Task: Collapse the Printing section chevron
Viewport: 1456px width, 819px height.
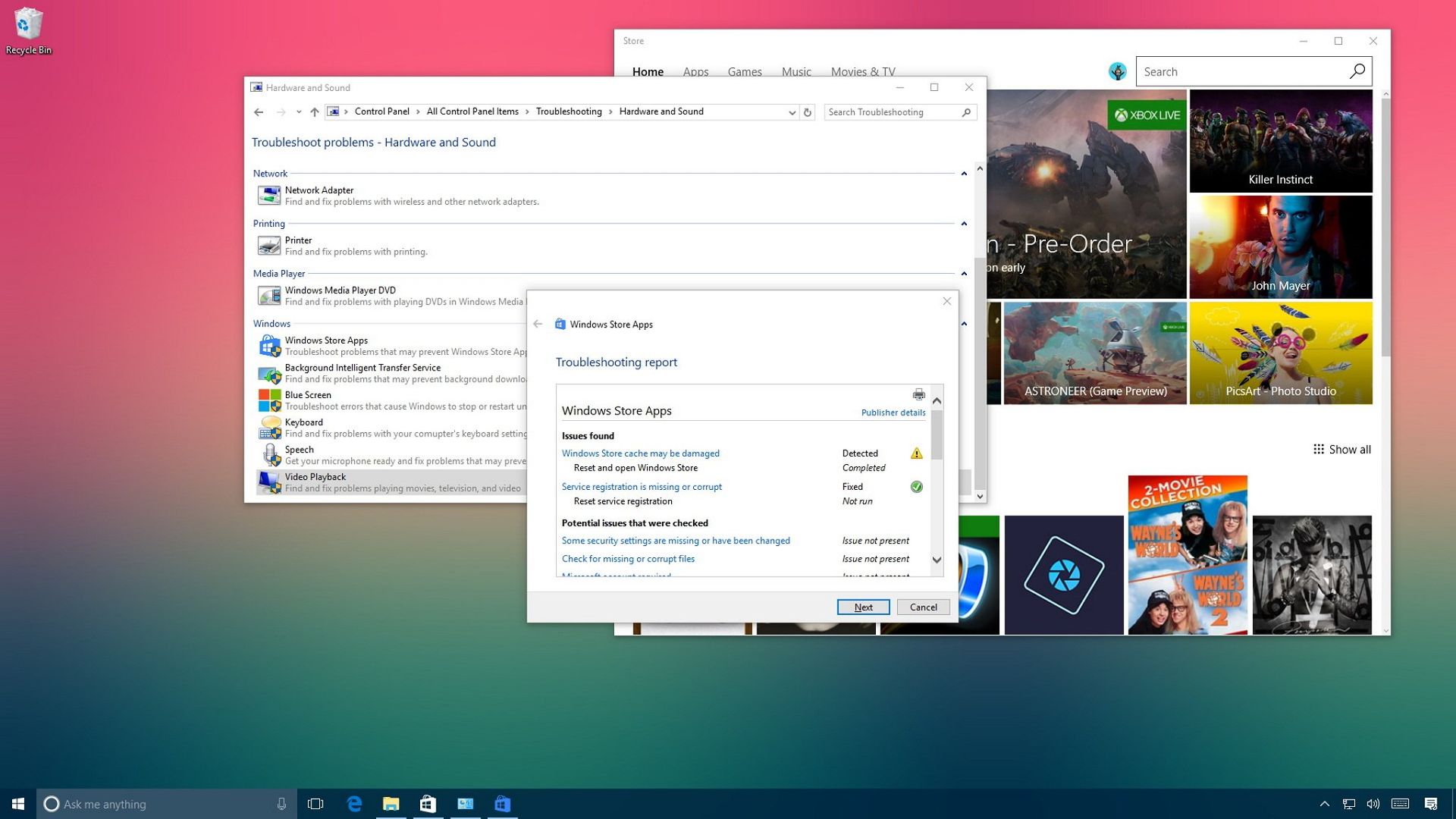Action: 963,222
